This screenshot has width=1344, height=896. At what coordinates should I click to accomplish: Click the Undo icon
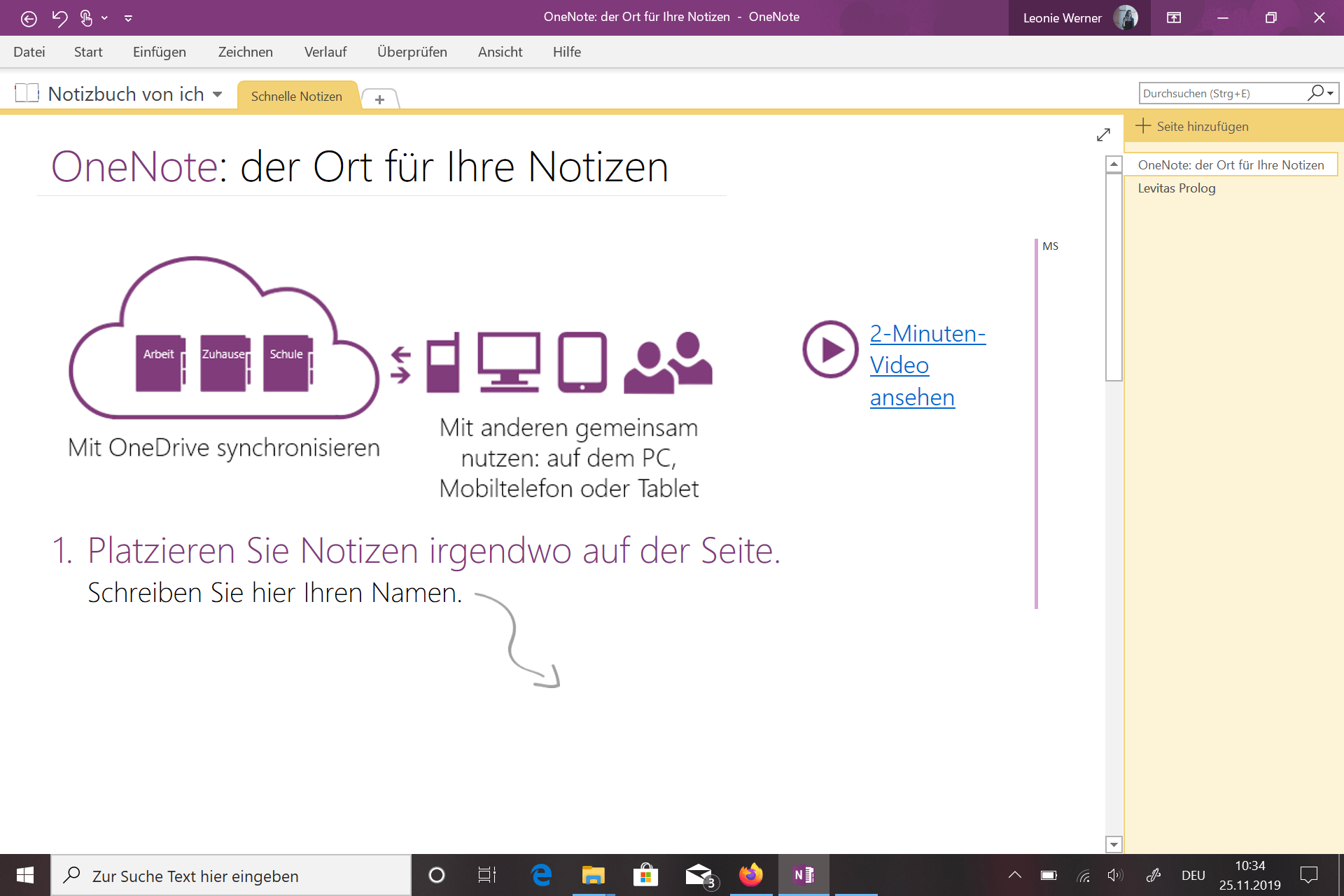pos(59,18)
